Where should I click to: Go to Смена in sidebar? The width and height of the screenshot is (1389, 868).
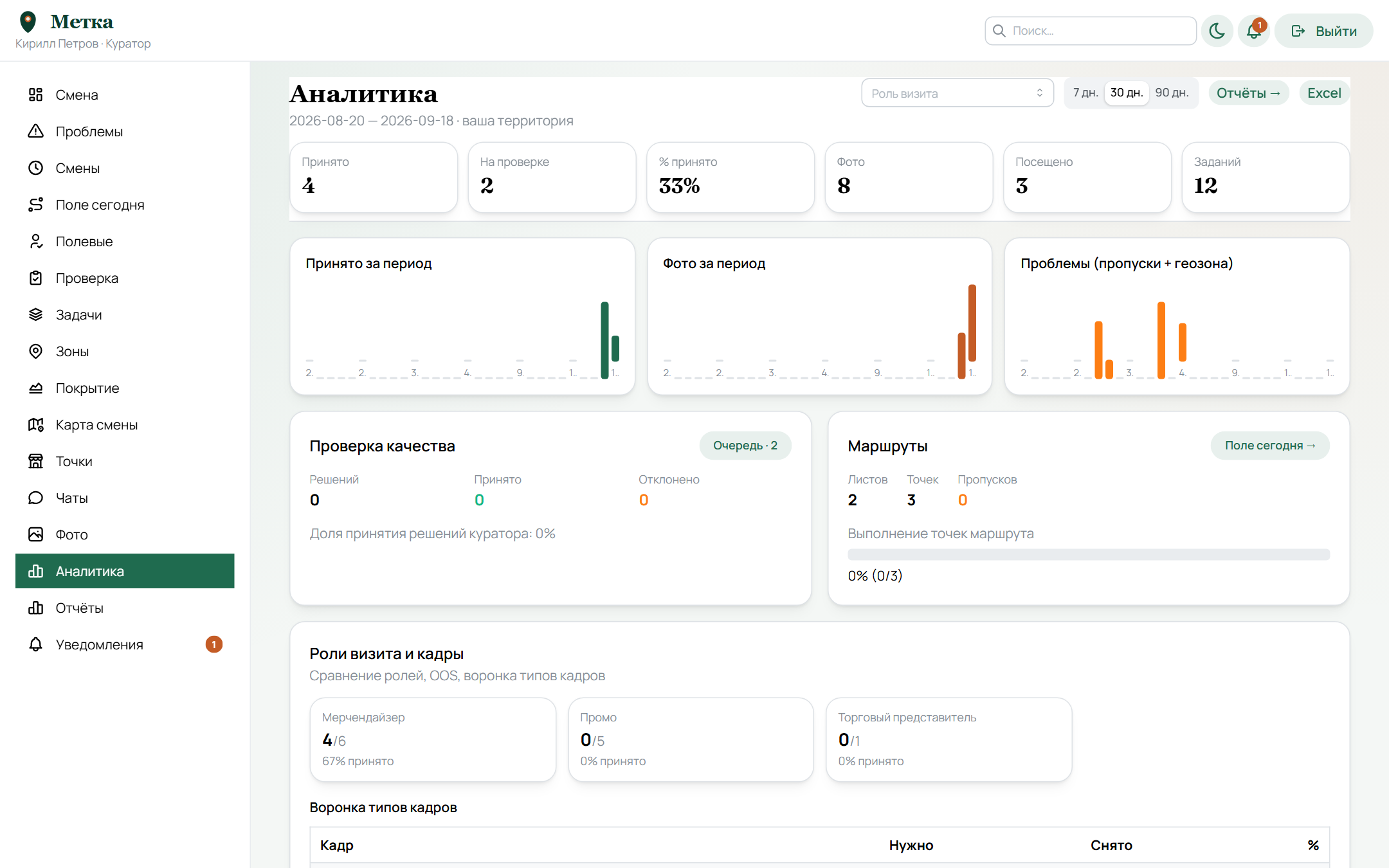tap(125, 95)
